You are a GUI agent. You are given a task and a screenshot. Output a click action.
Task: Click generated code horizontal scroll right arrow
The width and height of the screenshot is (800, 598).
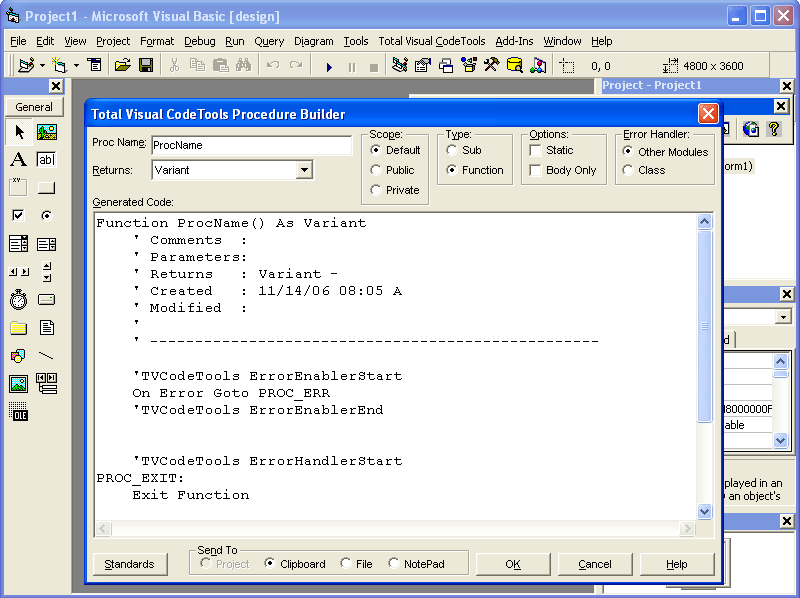[x=687, y=529]
